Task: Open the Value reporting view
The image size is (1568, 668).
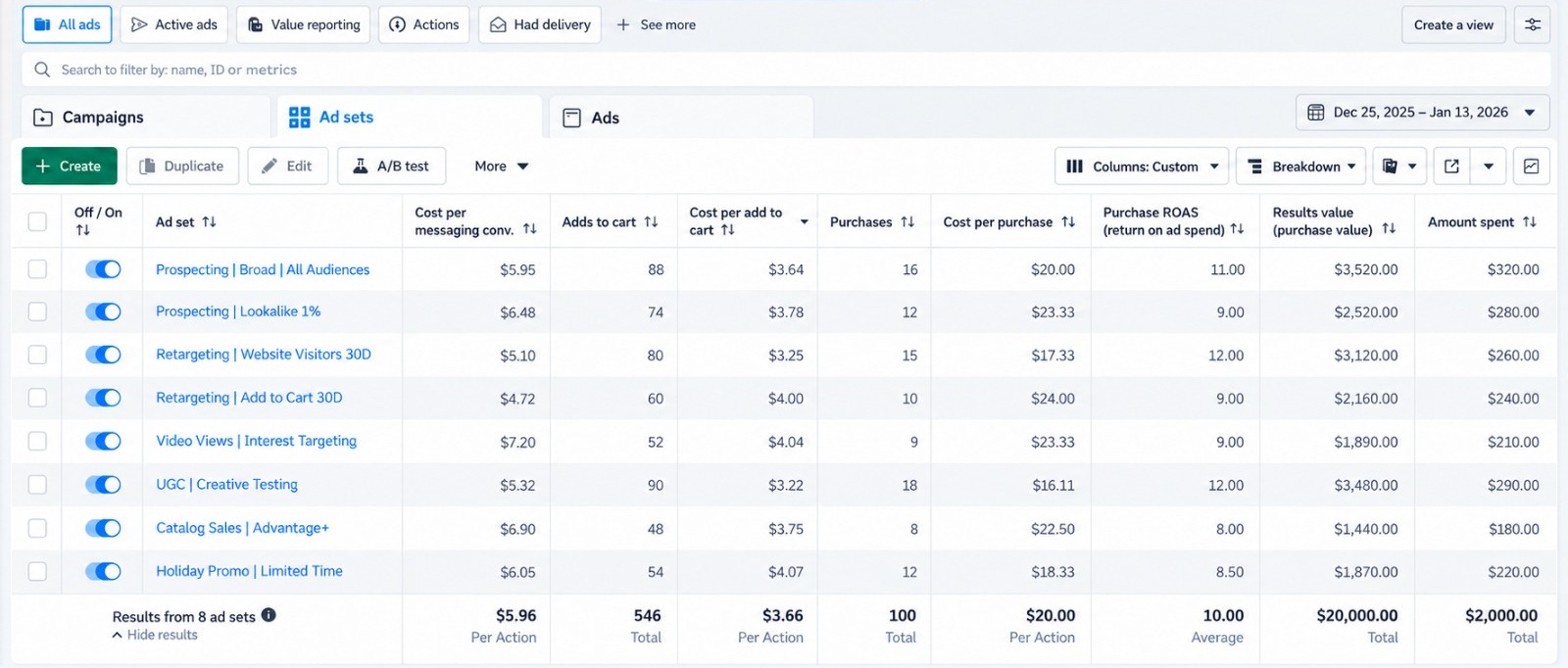Action: 303,24
